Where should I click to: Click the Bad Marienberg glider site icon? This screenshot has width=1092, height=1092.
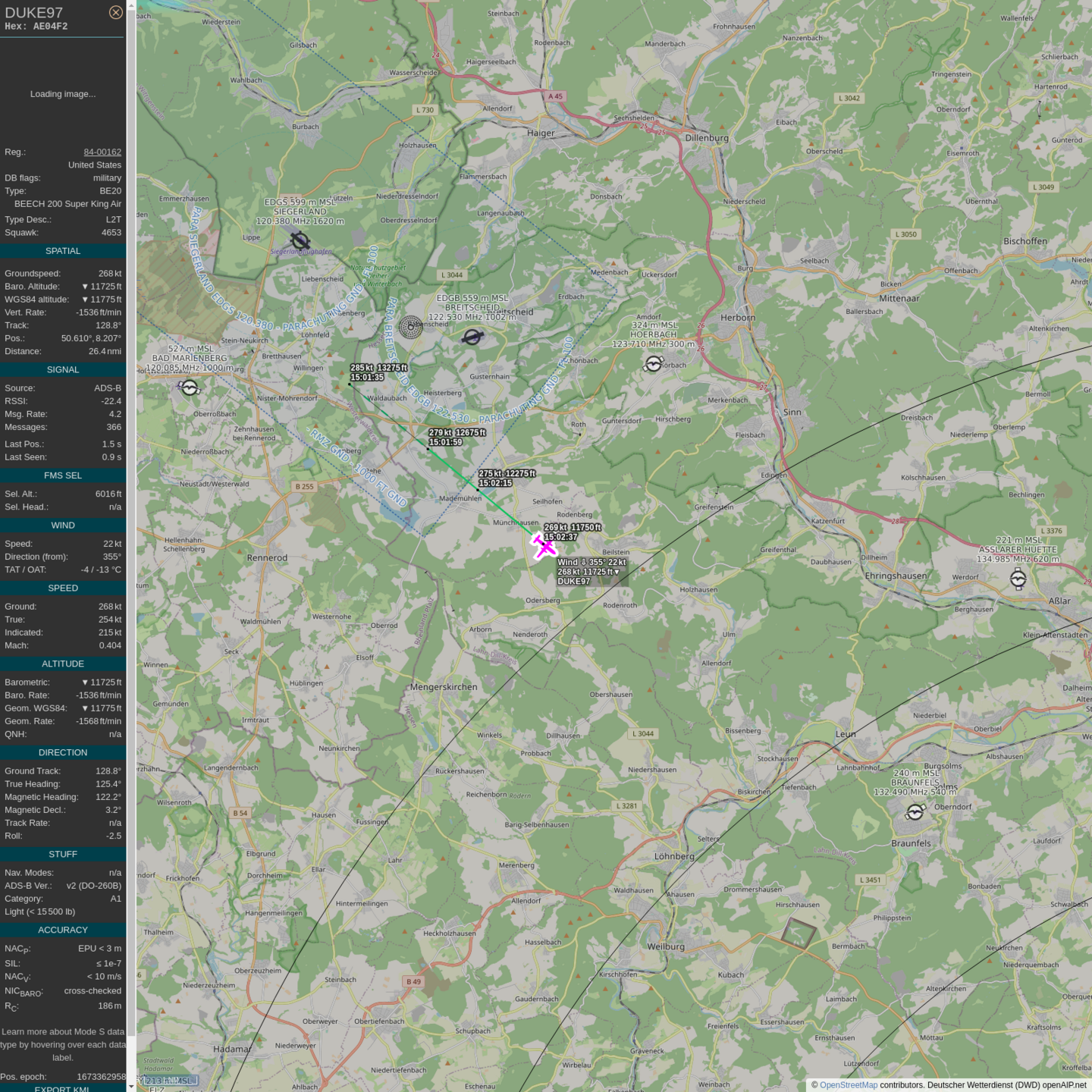(190, 388)
